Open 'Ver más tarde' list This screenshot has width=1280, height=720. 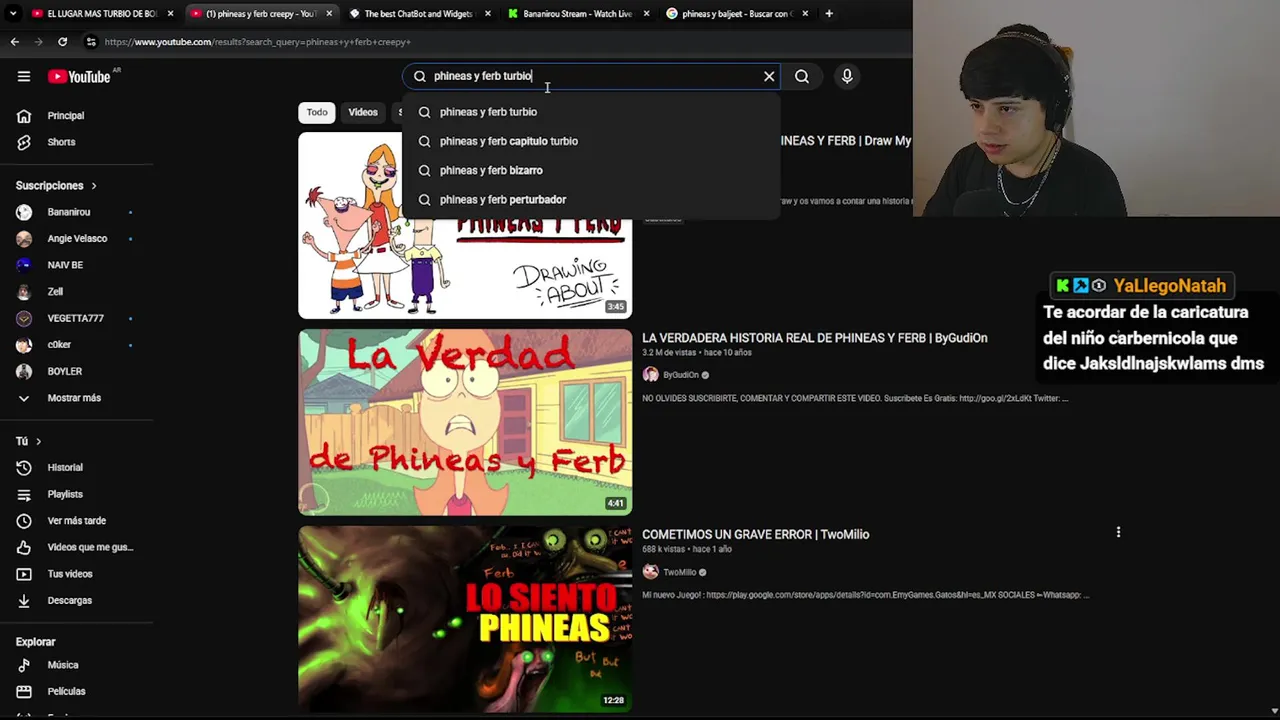pyautogui.click(x=77, y=521)
